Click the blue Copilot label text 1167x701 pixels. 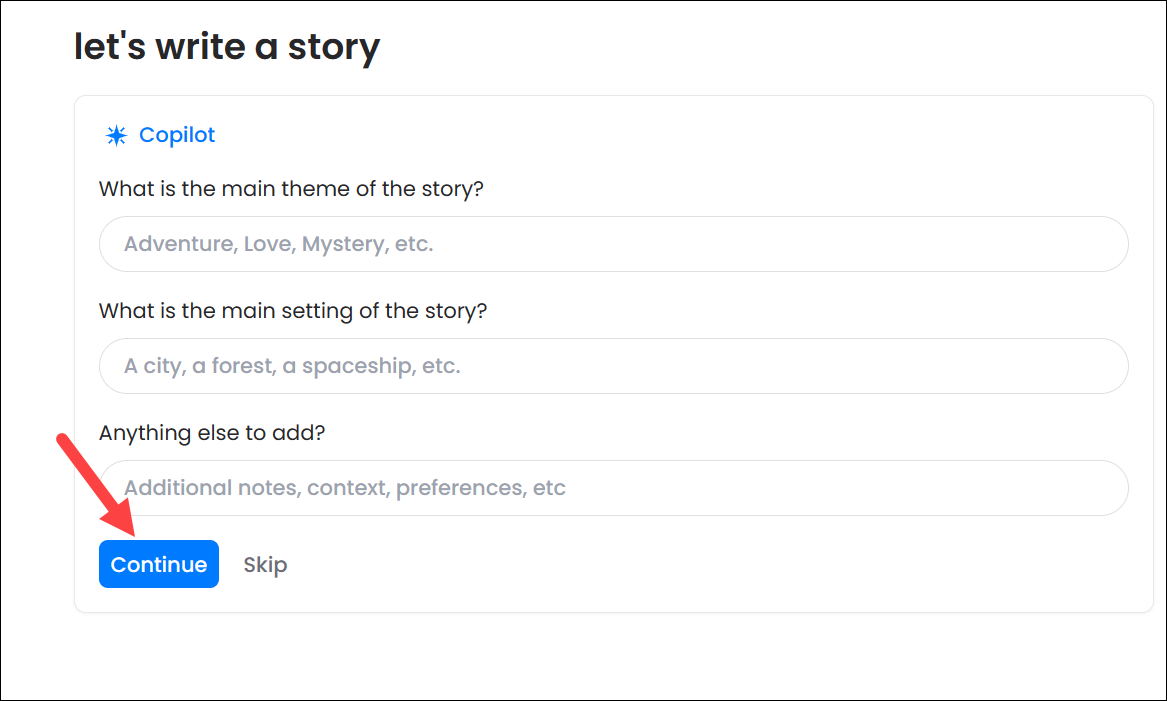tap(177, 135)
